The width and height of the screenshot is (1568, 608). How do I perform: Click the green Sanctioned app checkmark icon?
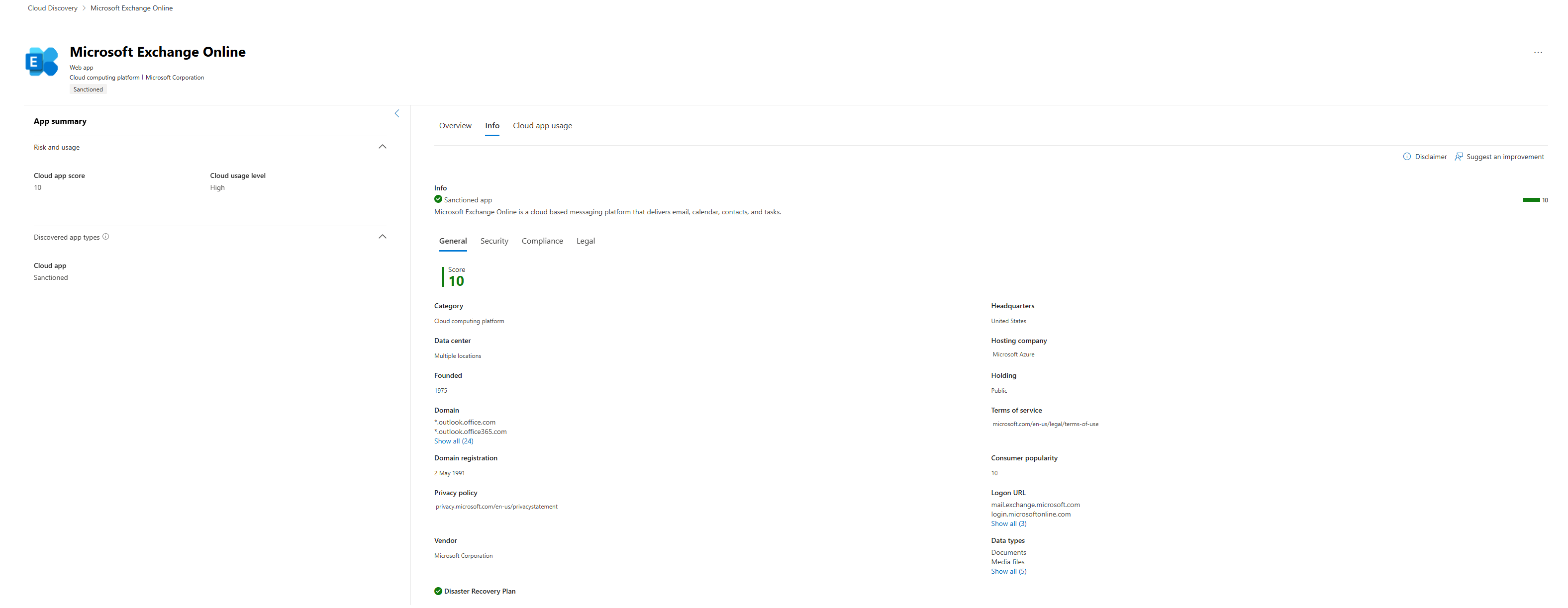tap(438, 199)
